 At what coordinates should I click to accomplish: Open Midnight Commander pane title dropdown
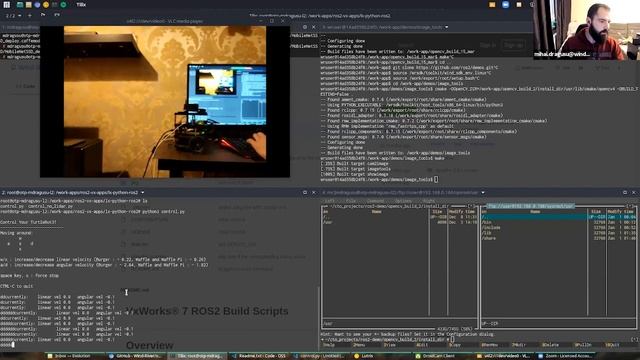pos(483,192)
